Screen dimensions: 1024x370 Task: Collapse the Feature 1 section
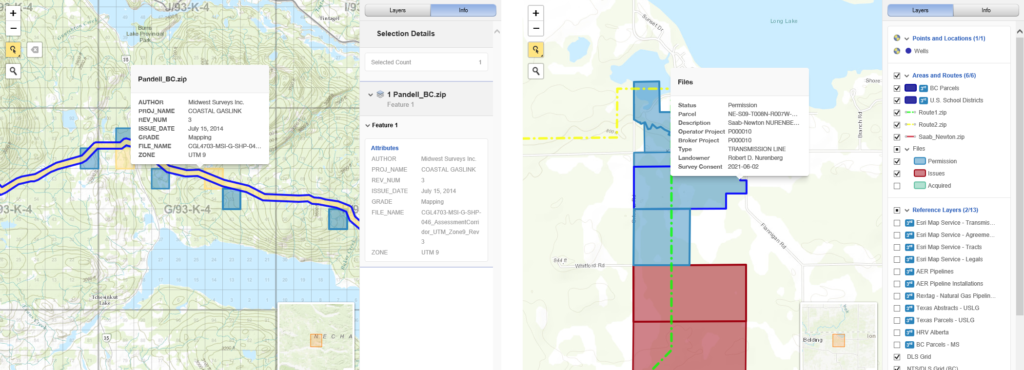pos(367,125)
